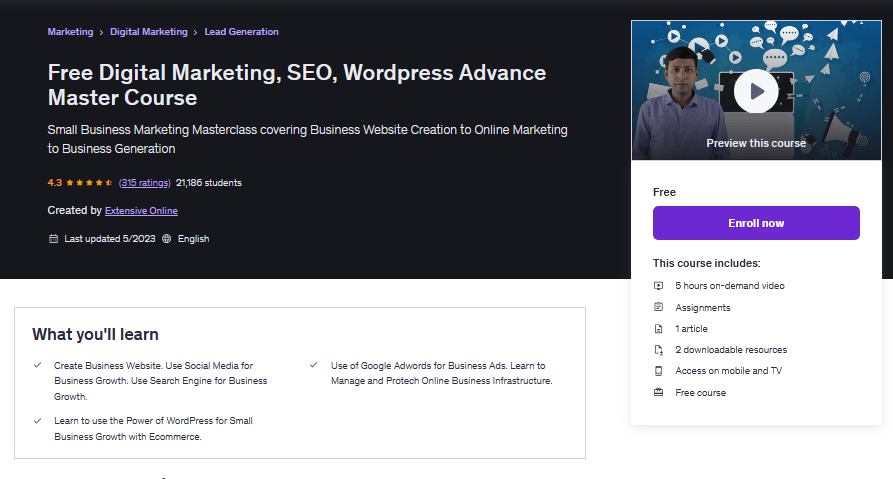Image resolution: width=893 pixels, height=479 pixels.
Task: Click the Preview this course label
Action: coord(756,144)
